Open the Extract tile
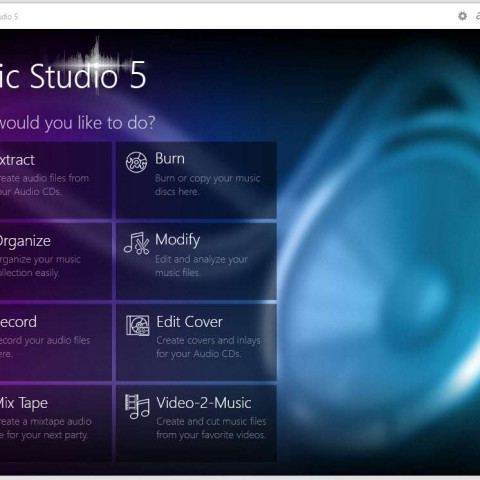 point(56,180)
